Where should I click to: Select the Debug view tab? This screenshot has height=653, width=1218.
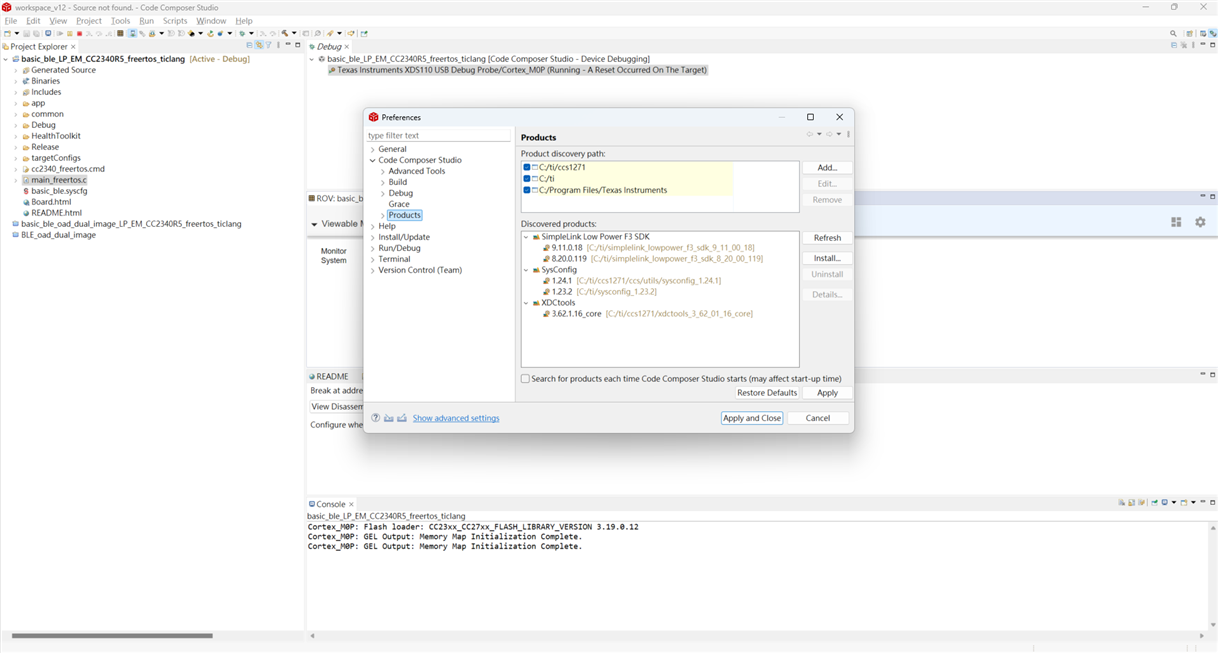pyautogui.click(x=329, y=46)
